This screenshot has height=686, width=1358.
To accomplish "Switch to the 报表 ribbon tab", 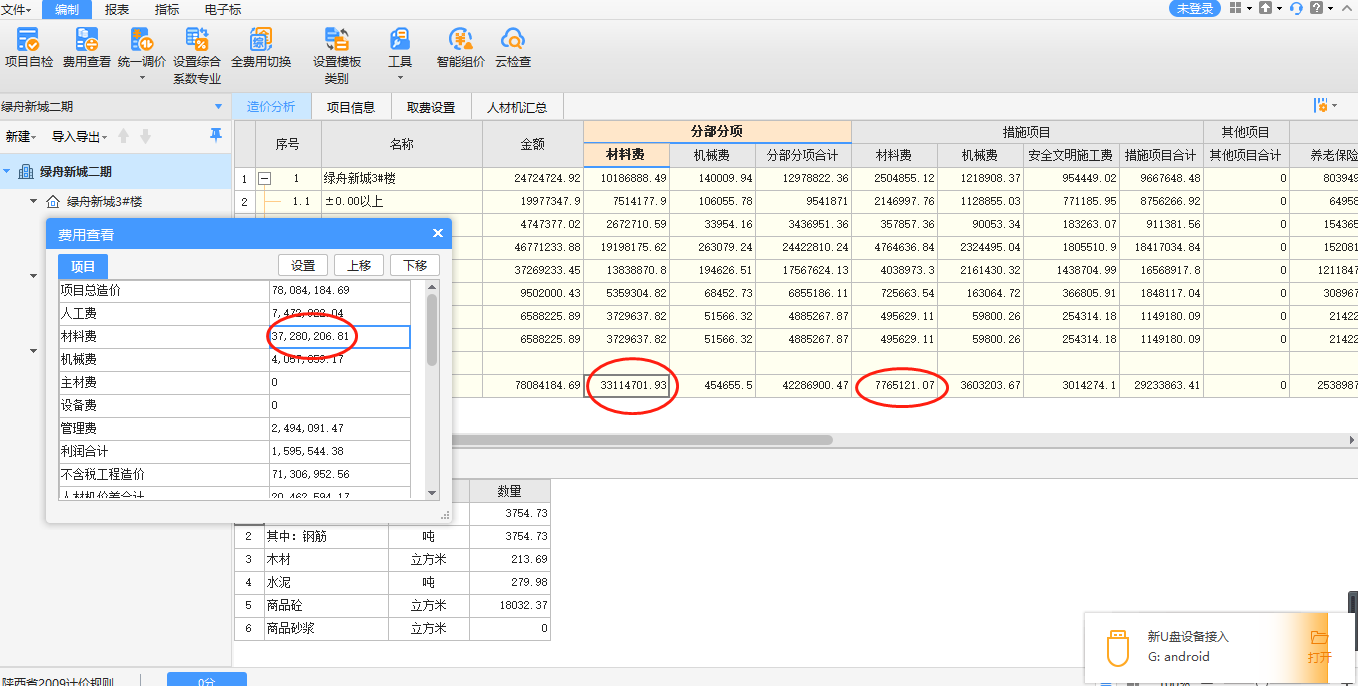I will pyautogui.click(x=117, y=9).
